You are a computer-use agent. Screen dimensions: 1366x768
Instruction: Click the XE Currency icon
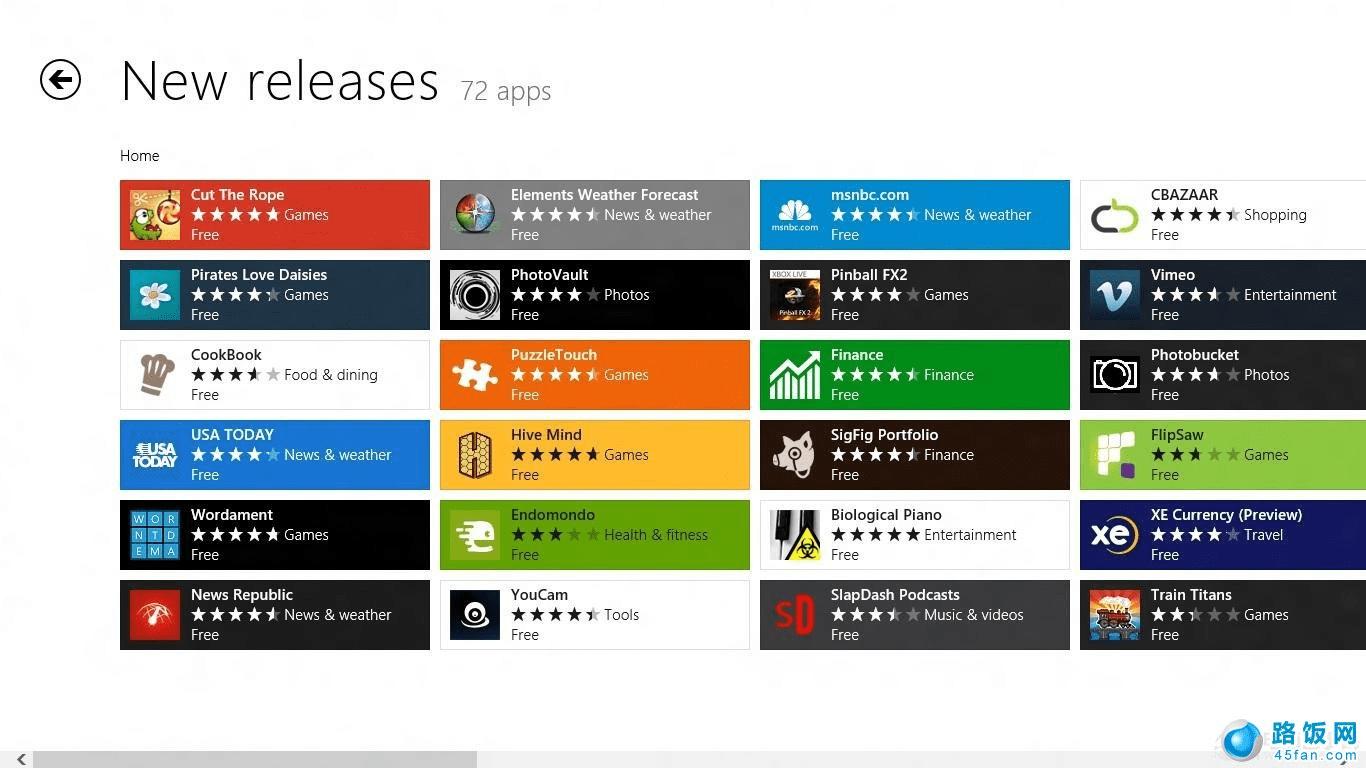coord(1114,534)
